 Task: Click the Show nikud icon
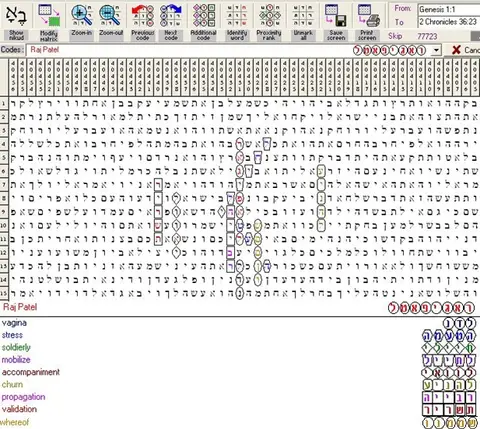tap(16, 16)
